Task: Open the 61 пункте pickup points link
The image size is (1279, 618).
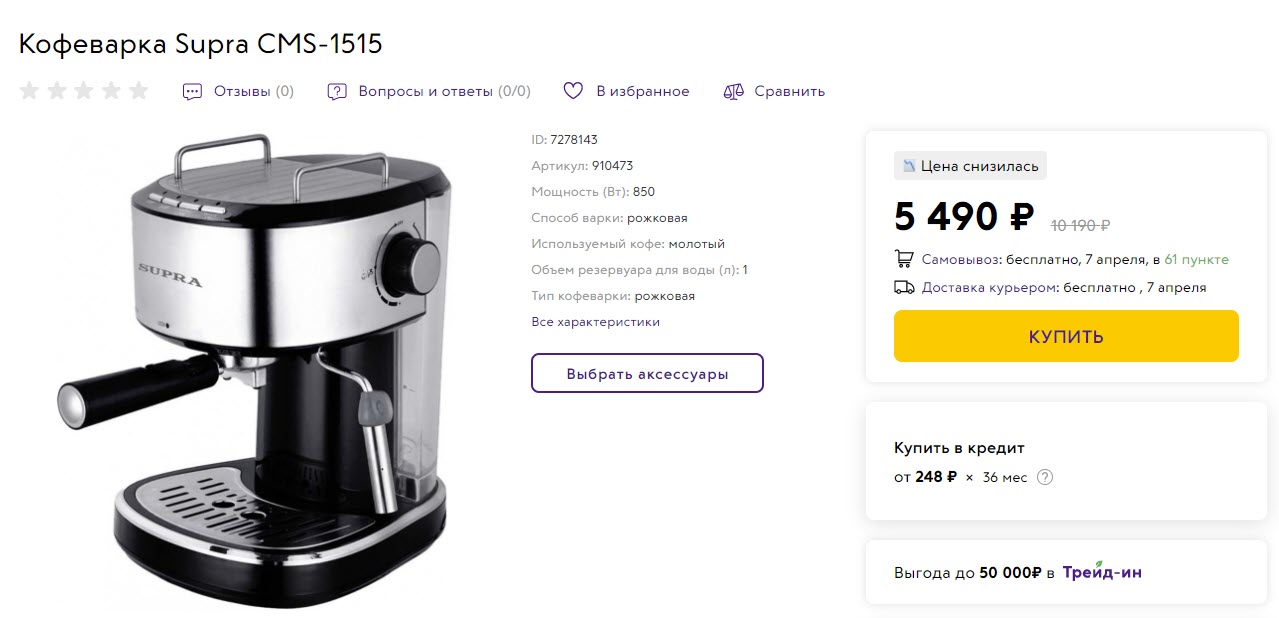Action: click(1197, 259)
